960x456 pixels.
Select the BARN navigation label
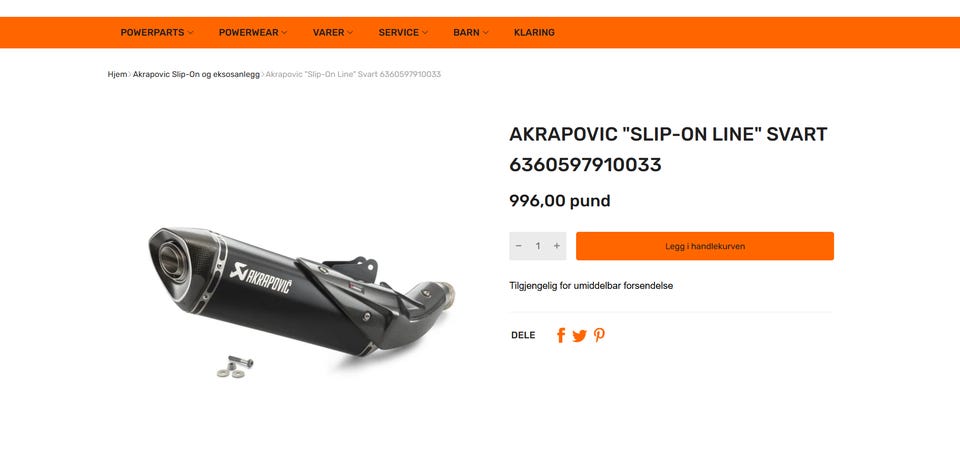coord(466,32)
